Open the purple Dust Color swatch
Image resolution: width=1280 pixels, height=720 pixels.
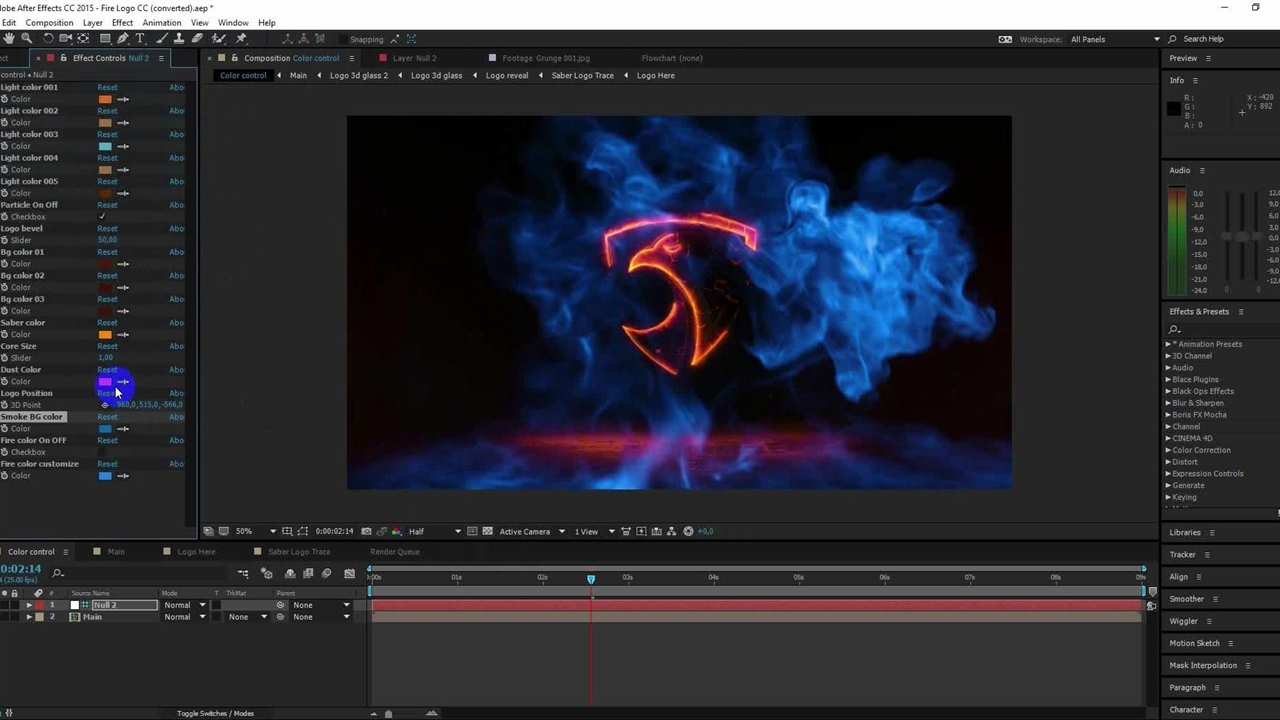[105, 382]
